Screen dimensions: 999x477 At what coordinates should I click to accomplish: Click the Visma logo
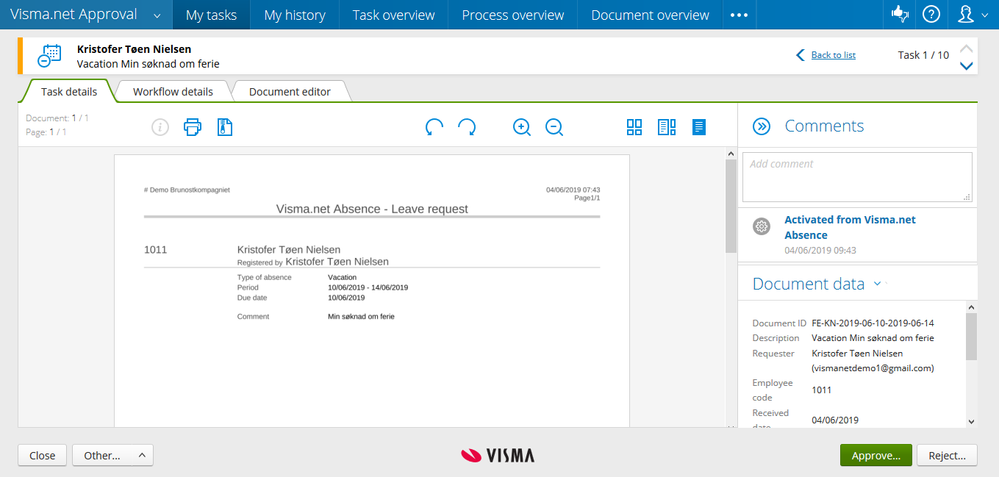click(498, 455)
